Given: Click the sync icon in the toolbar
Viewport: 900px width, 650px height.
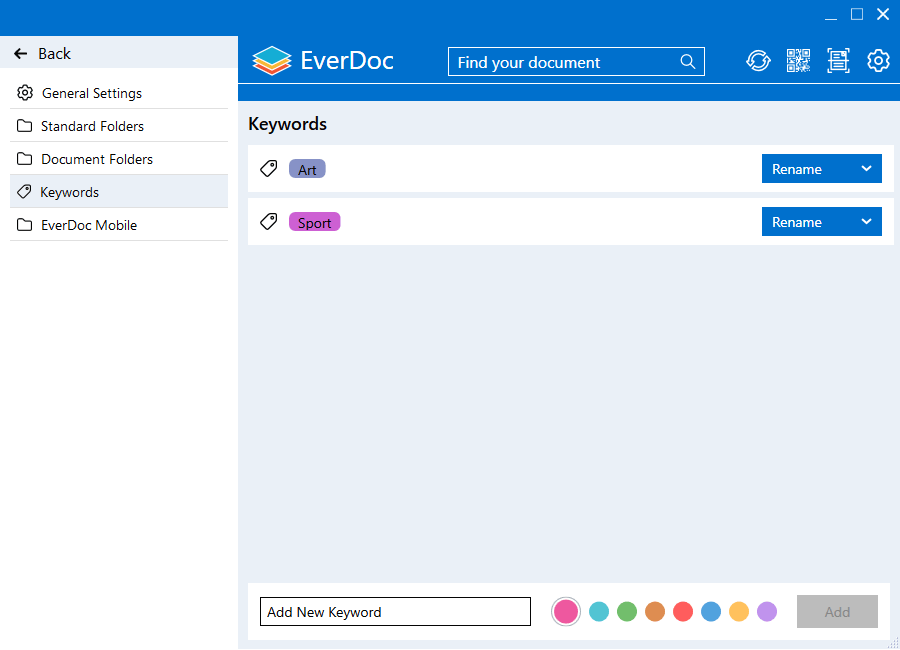Looking at the screenshot, I should (758, 60).
